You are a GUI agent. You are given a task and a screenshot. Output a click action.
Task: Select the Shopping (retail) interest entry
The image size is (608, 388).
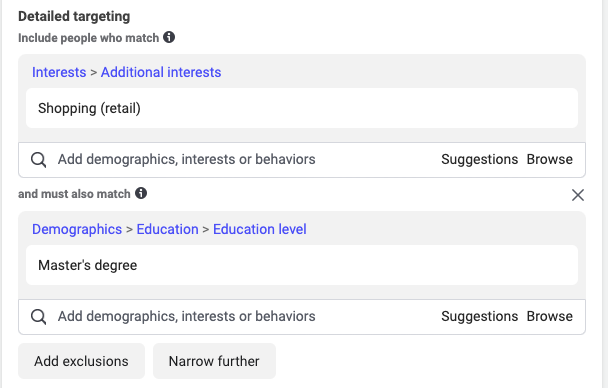click(x=302, y=108)
